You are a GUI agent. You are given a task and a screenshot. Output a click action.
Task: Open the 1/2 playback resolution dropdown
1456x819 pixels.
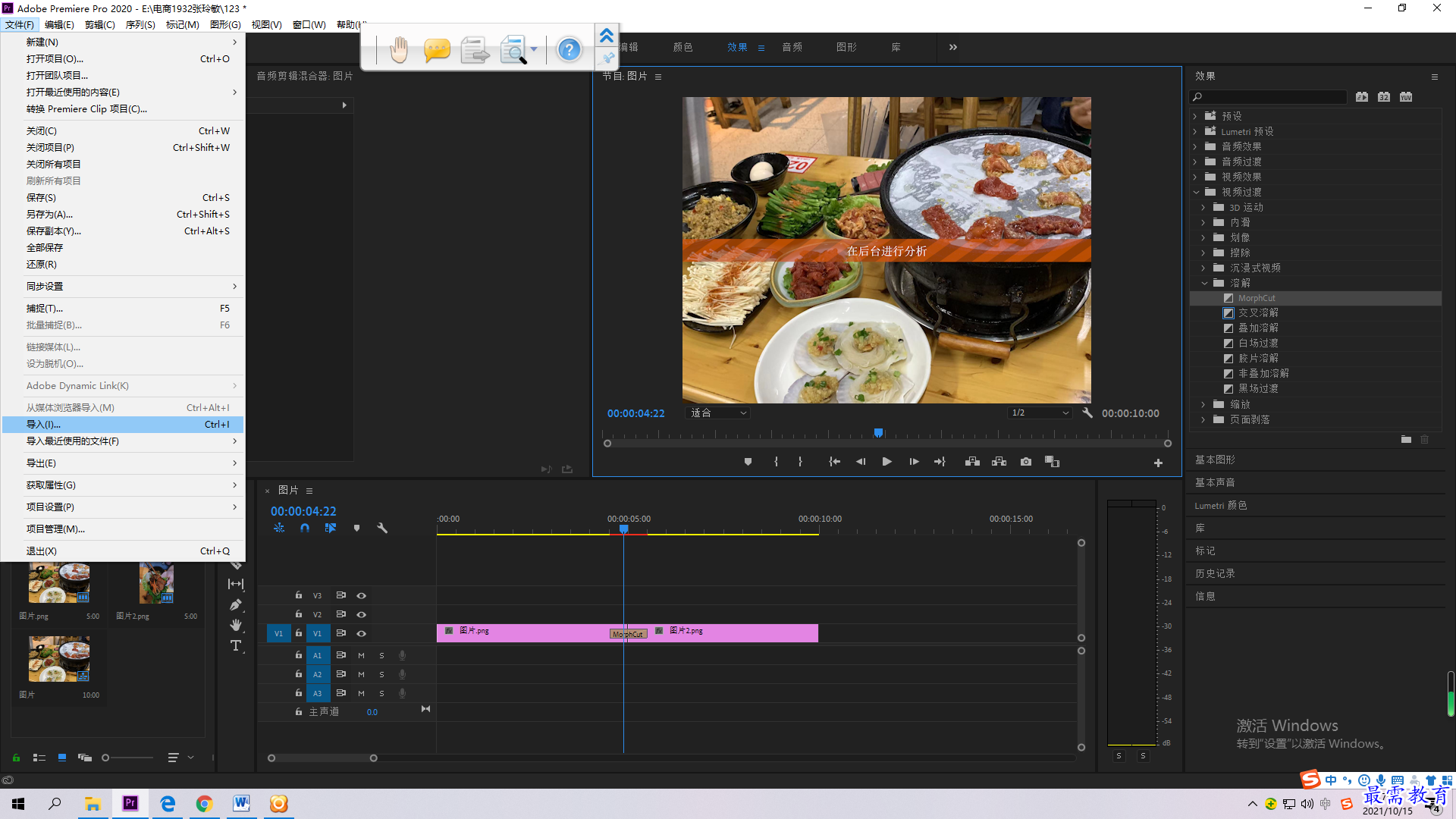tap(1040, 413)
